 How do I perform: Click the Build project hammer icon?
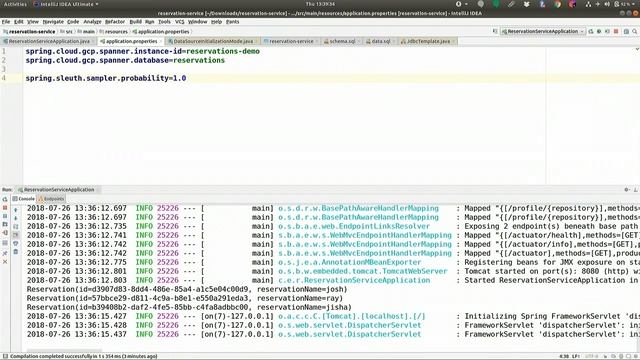[x=495, y=31]
